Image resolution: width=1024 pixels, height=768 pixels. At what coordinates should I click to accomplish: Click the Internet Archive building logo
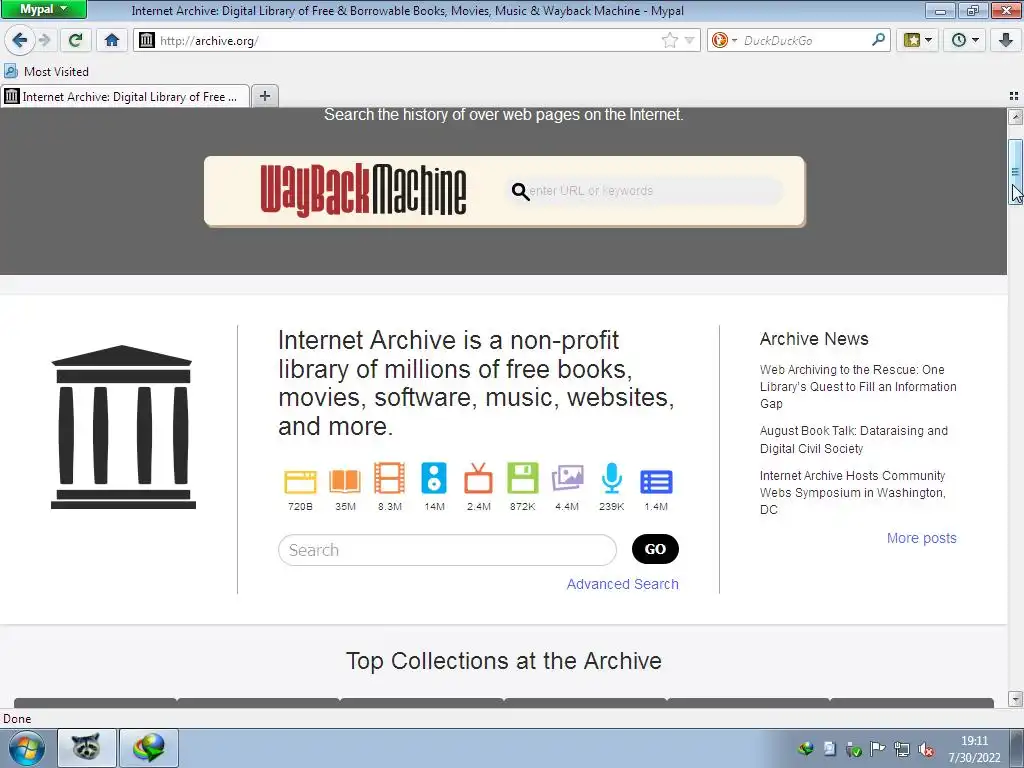point(123,426)
